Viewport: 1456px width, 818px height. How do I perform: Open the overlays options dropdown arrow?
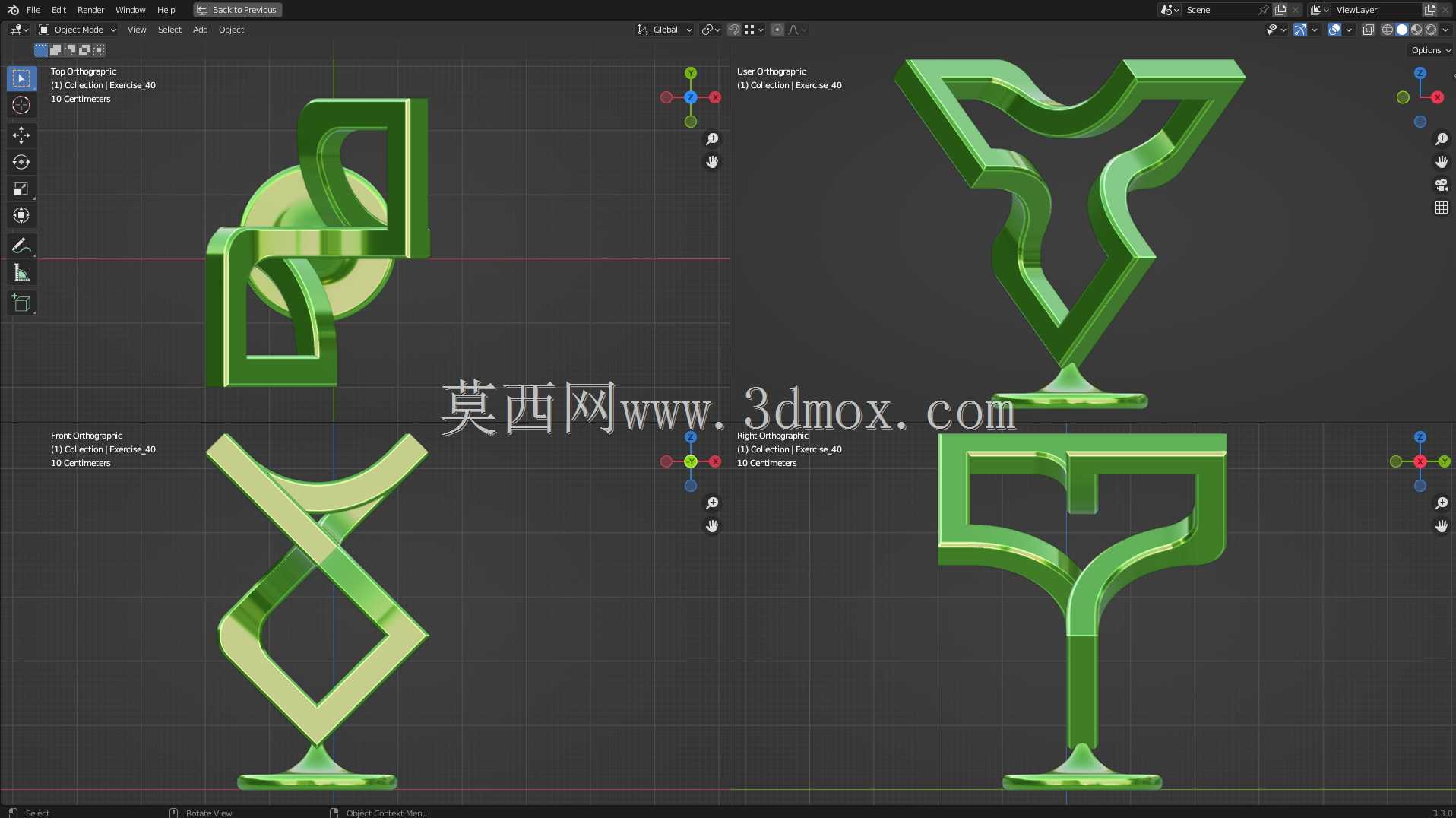[x=1349, y=30]
